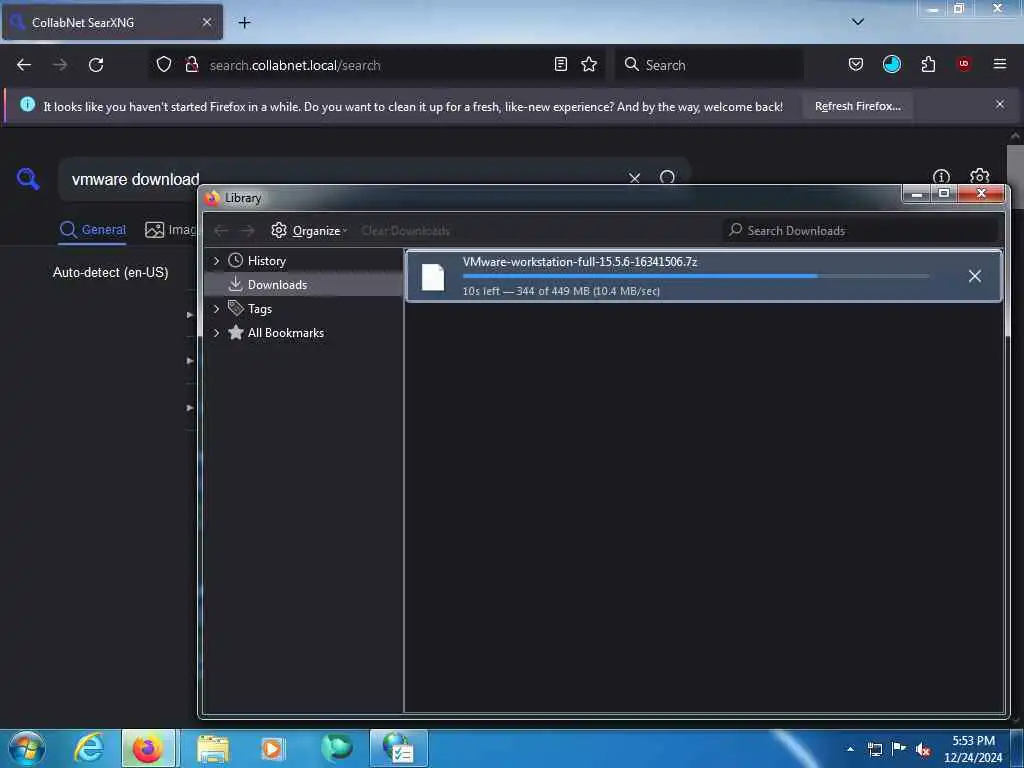Viewport: 1024px width, 768px height.
Task: Switch to the Images search category
Action: 171,230
